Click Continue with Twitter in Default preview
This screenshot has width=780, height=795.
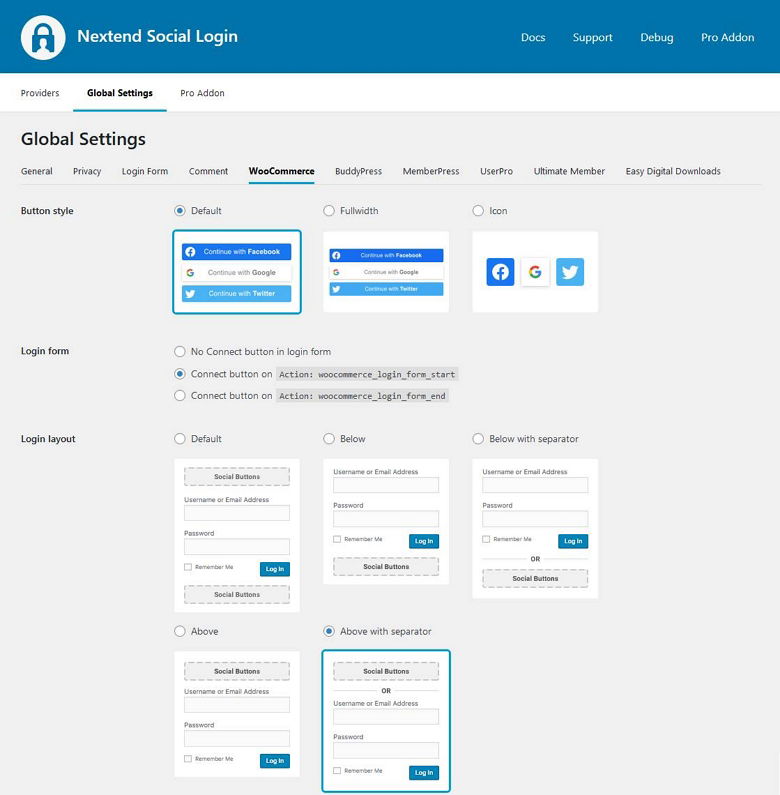tap(237, 294)
